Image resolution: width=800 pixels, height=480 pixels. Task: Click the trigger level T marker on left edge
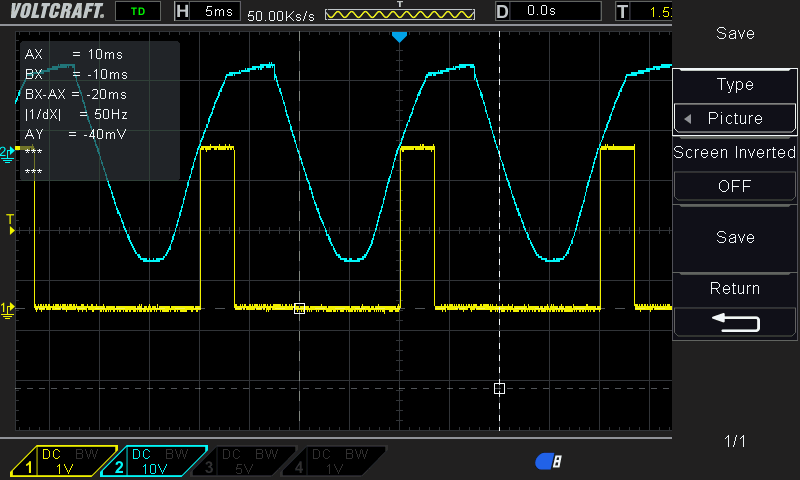click(x=10, y=224)
